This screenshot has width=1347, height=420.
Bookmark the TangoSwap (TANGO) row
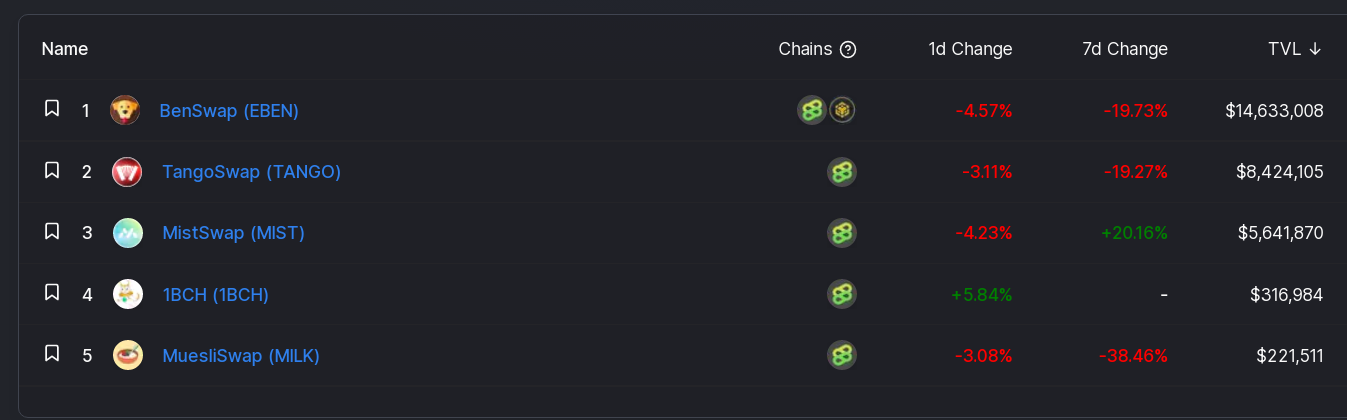coord(52,170)
